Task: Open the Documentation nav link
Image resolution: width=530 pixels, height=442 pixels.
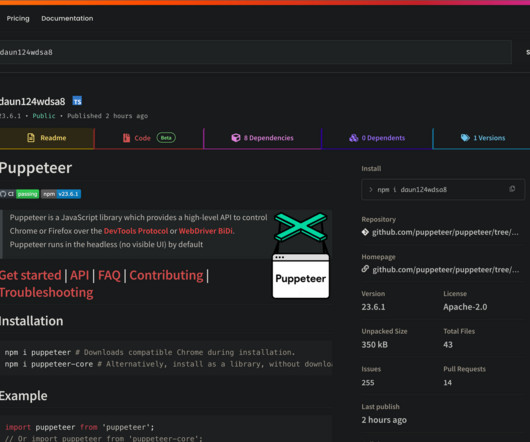Action: (67, 19)
